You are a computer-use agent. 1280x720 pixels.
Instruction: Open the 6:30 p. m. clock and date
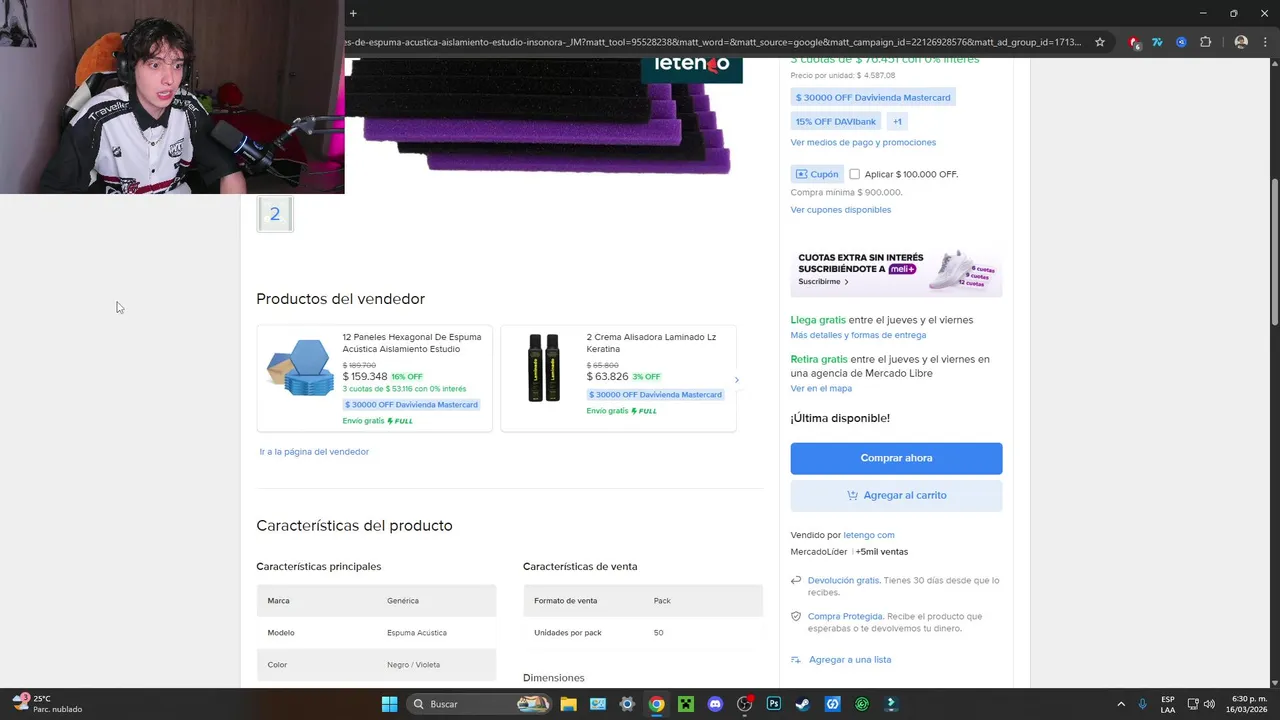click(1249, 704)
